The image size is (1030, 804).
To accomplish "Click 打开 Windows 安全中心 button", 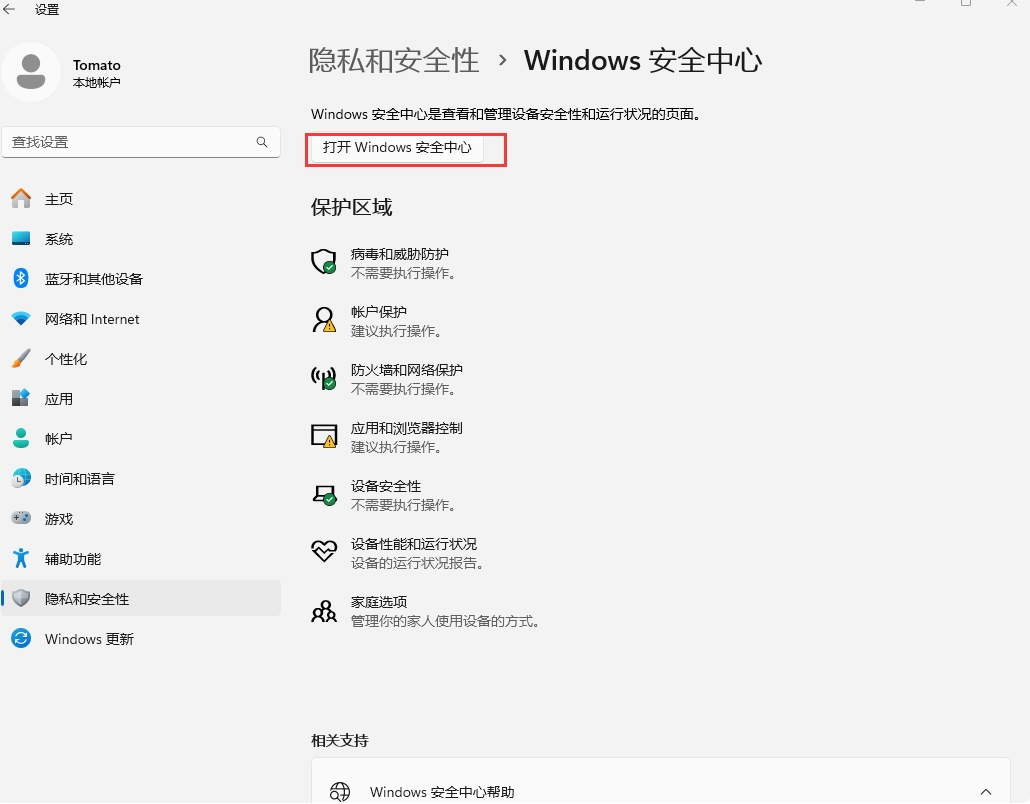I will pos(397,147).
